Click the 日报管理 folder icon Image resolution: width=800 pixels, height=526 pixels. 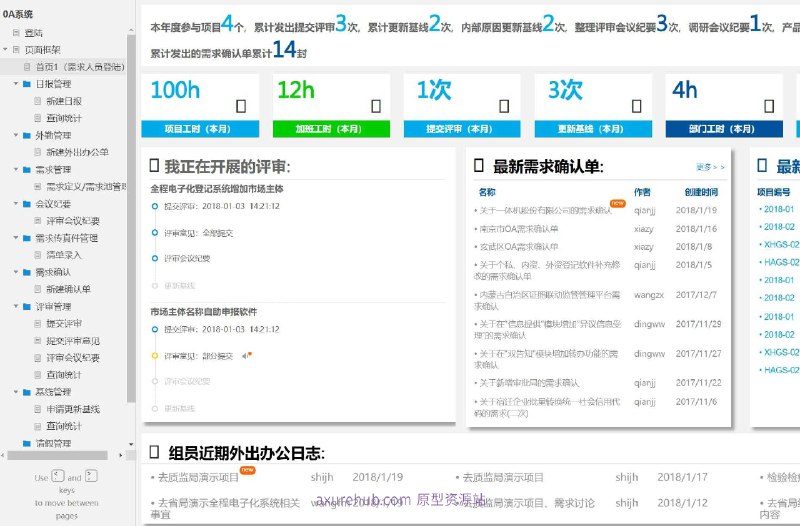(x=27, y=84)
